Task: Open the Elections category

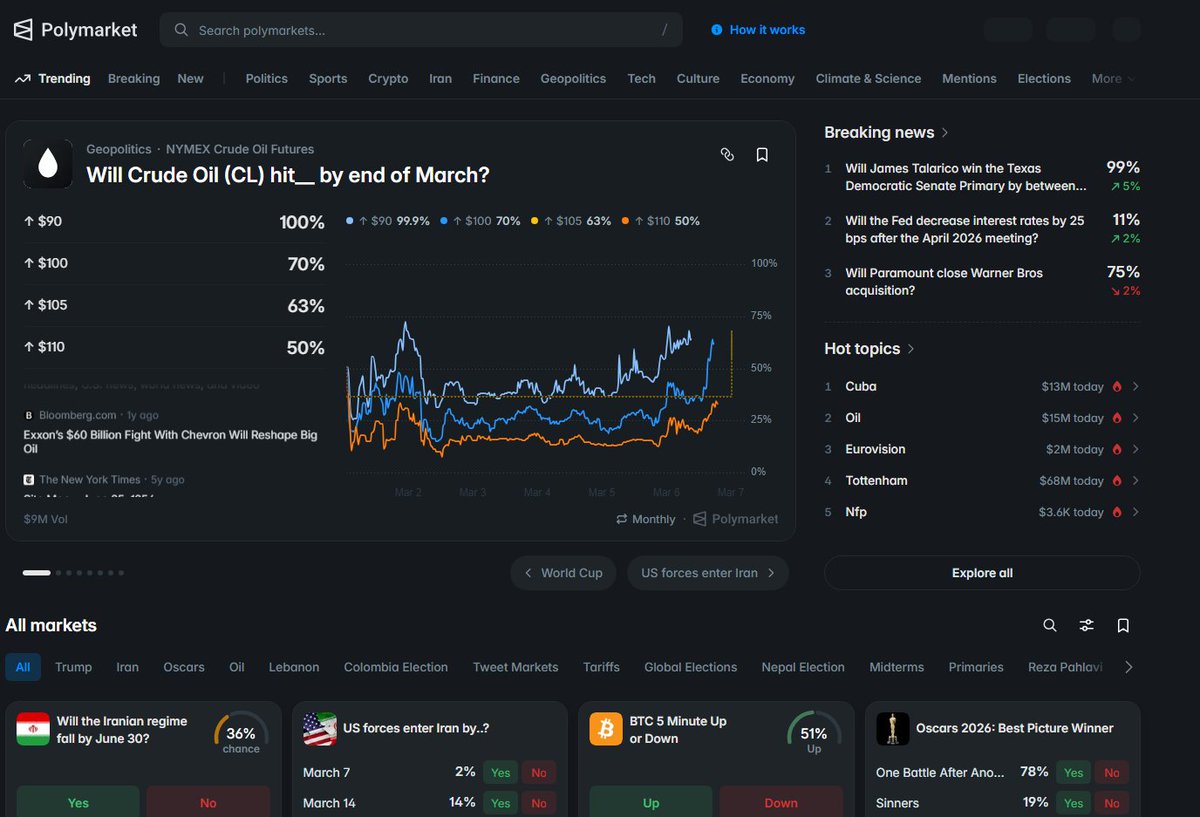Action: point(1044,78)
